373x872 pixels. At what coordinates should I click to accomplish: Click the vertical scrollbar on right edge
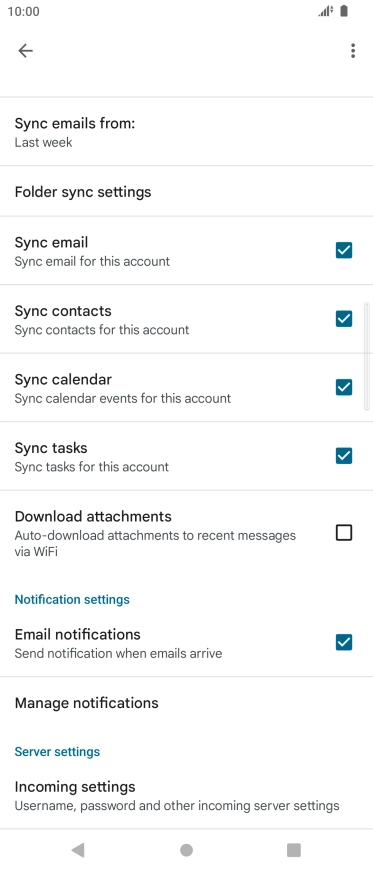coord(367,356)
